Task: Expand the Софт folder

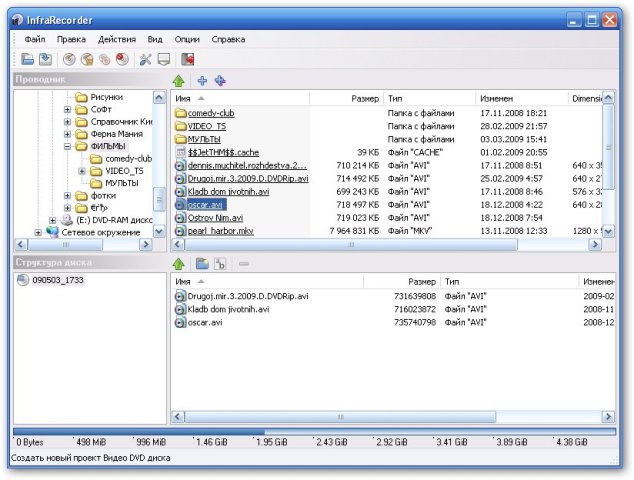Action: (68, 110)
